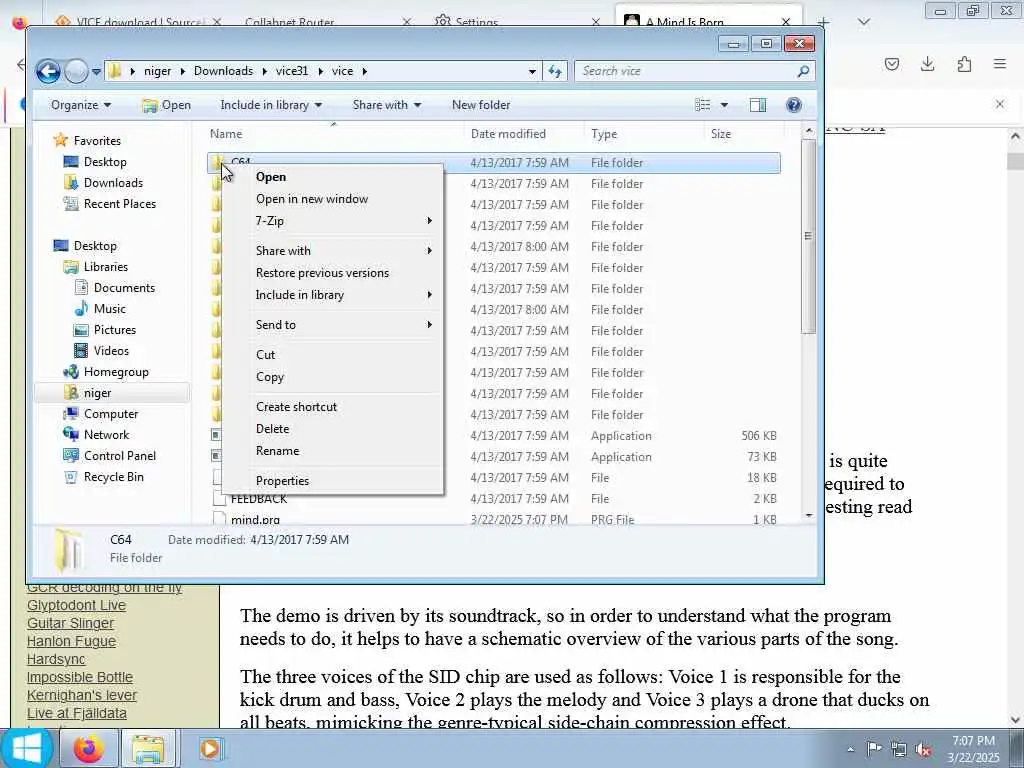The width and height of the screenshot is (1024, 768).
Task: Expand the Send to submenu
Action: 333,325
